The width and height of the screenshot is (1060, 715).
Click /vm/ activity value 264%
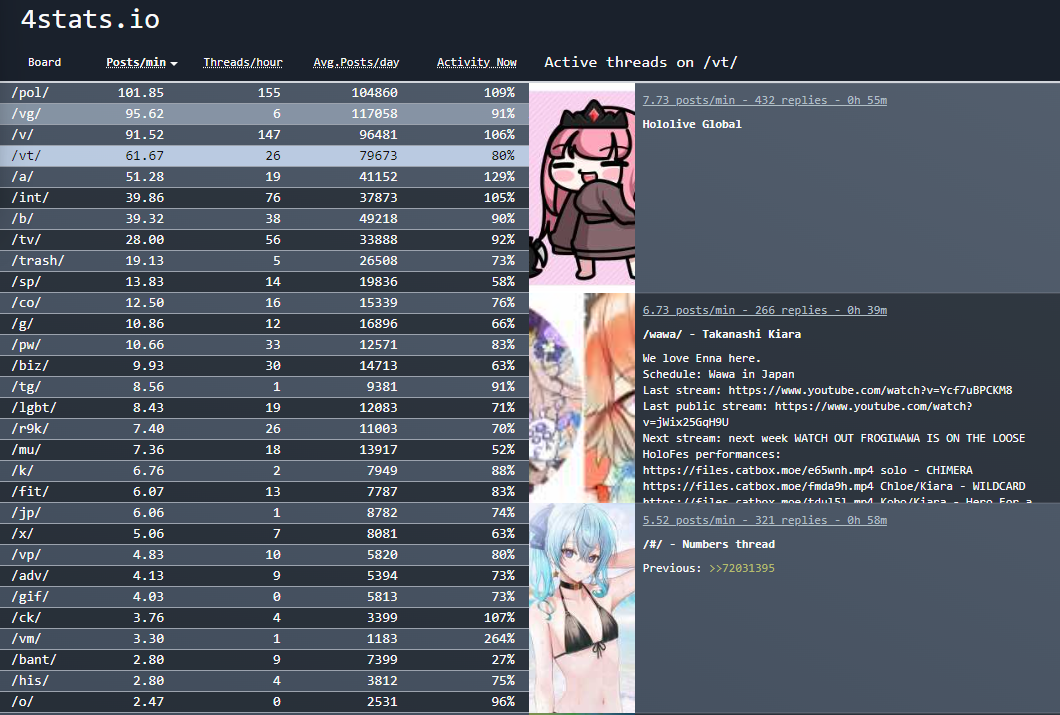coord(499,638)
